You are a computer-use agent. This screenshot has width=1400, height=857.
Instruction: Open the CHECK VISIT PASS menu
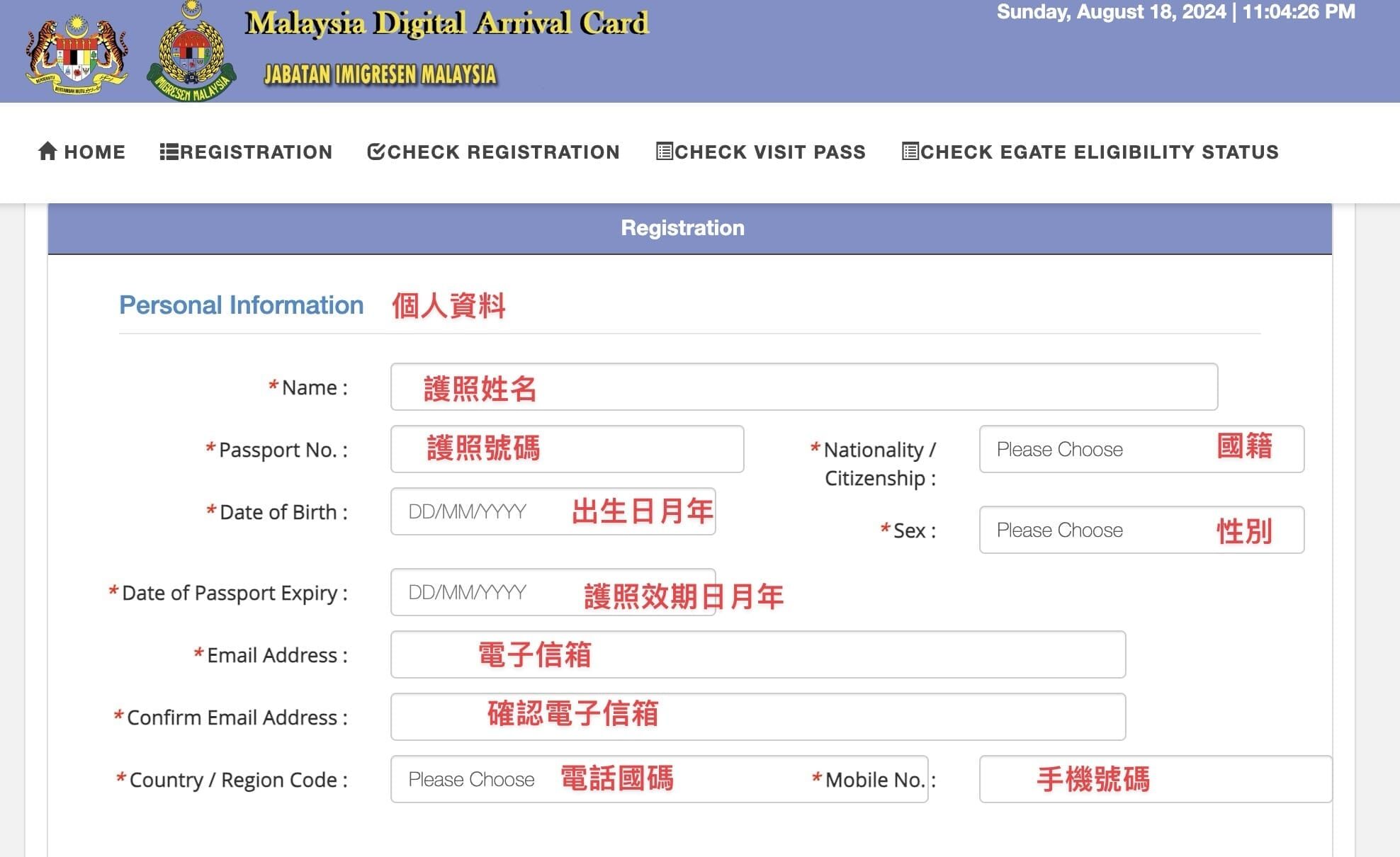[x=769, y=152]
